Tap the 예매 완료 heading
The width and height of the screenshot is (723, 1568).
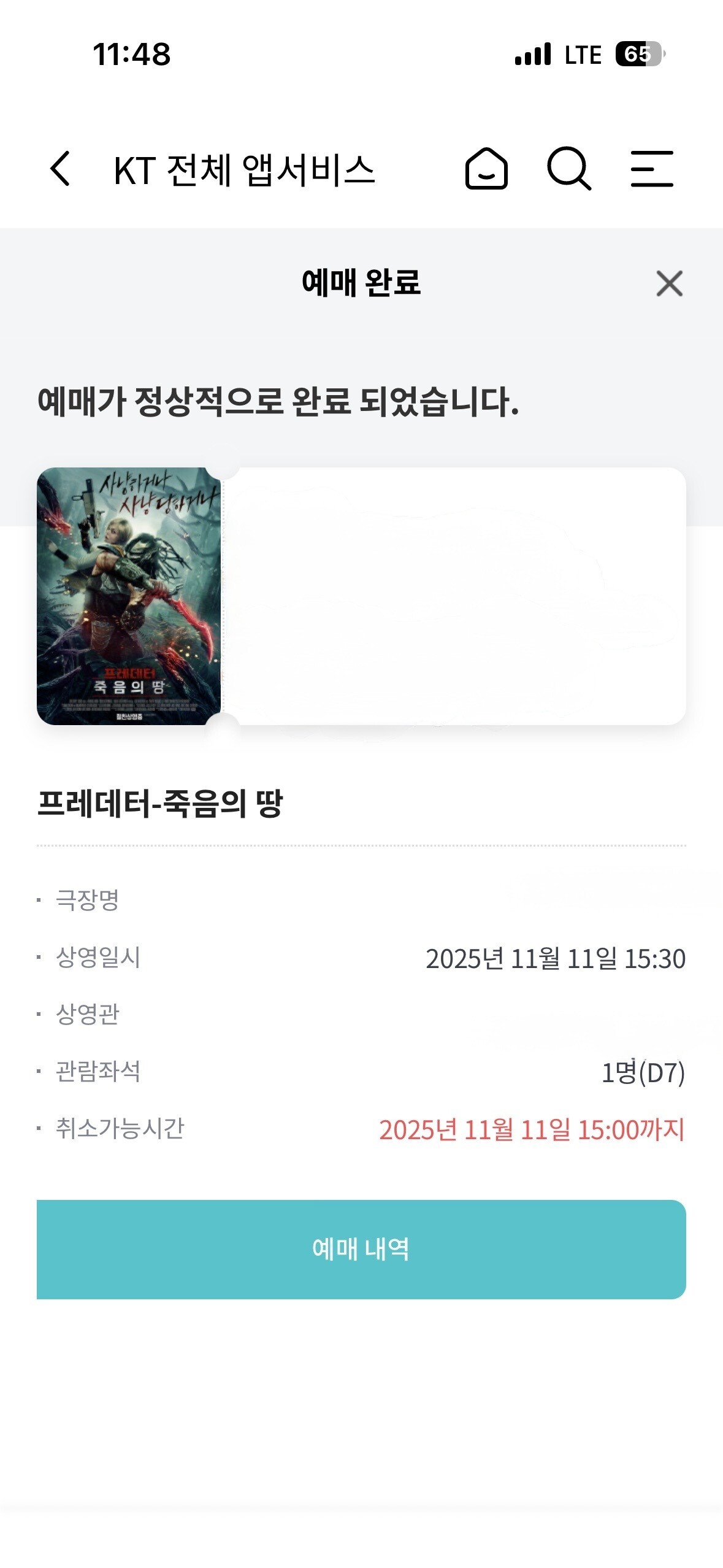361,283
